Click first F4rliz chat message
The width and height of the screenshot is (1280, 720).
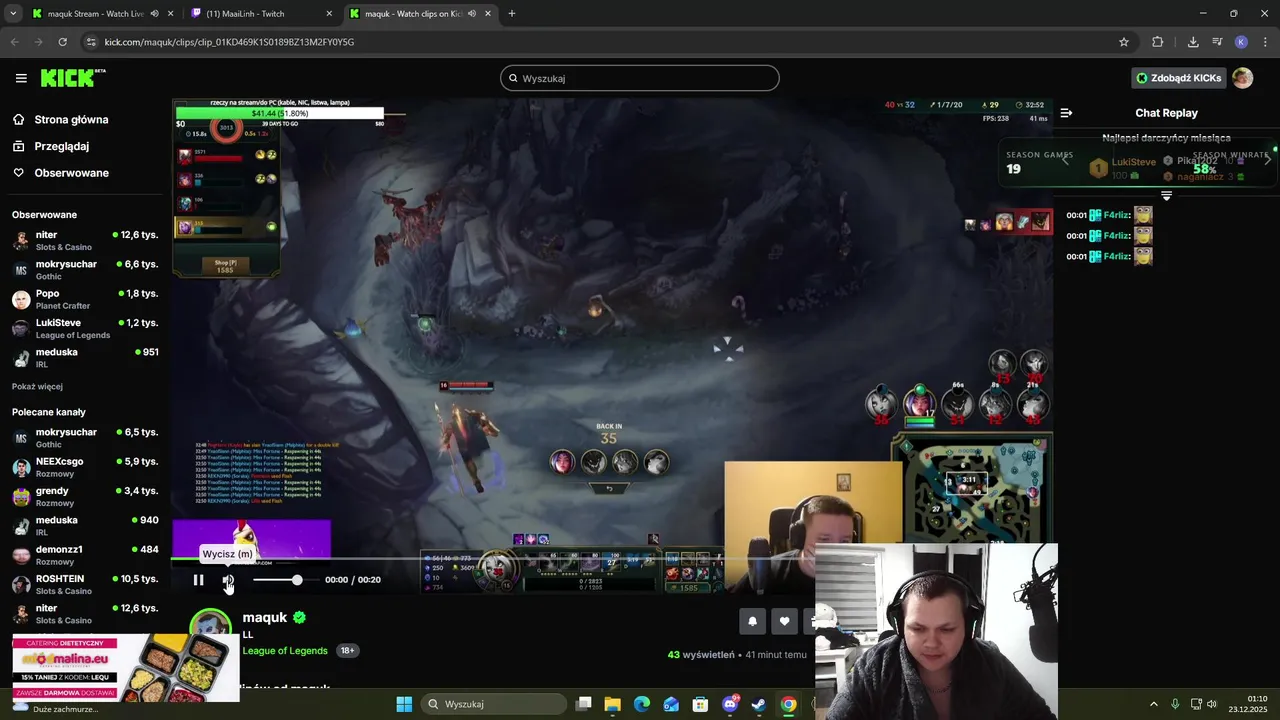point(1110,215)
